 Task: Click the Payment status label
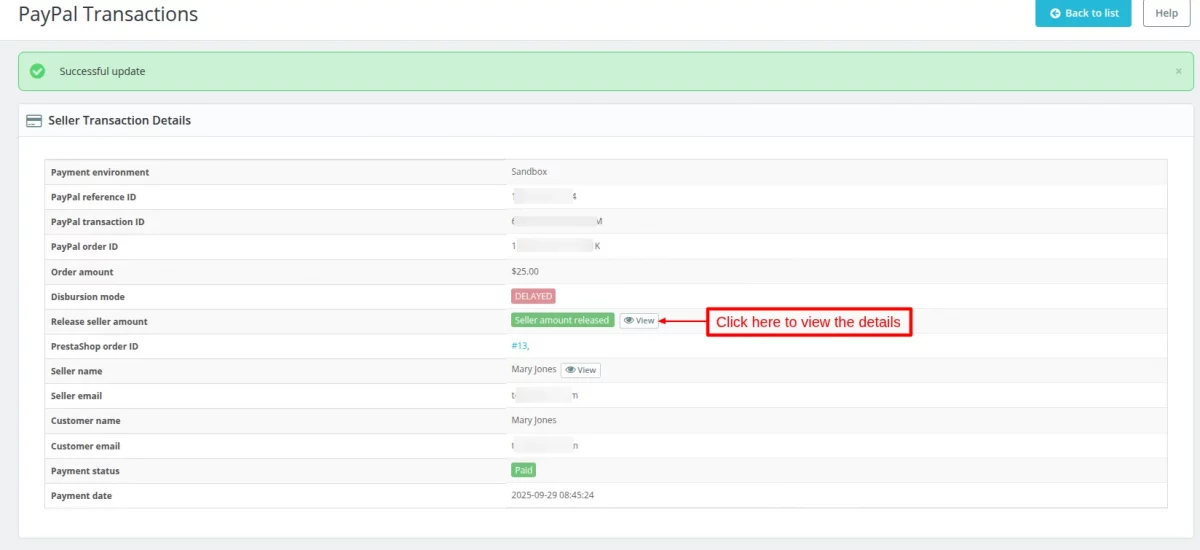[85, 470]
